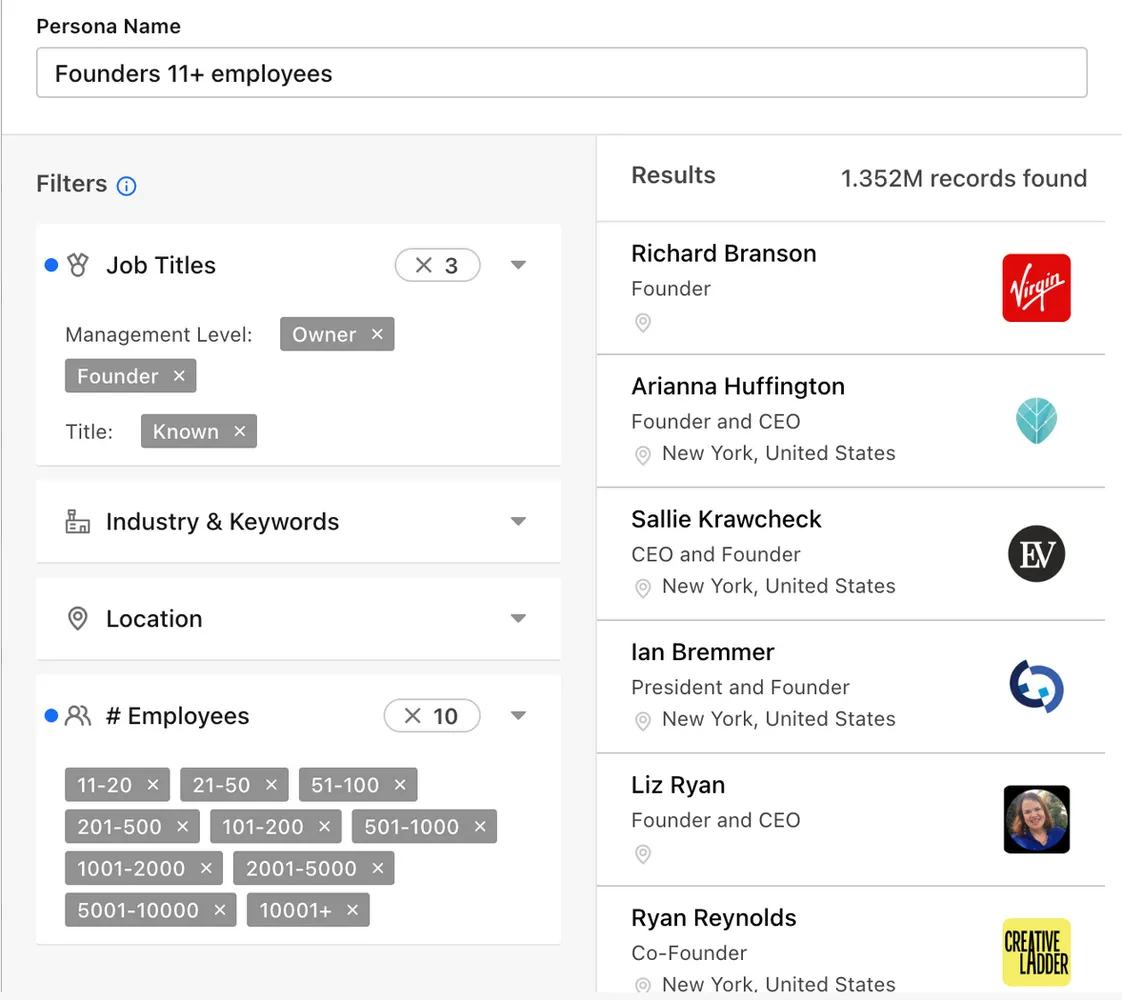Remove the 2001-5000 employees tag
Viewport: 1122px width, 1000px height.
(378, 868)
